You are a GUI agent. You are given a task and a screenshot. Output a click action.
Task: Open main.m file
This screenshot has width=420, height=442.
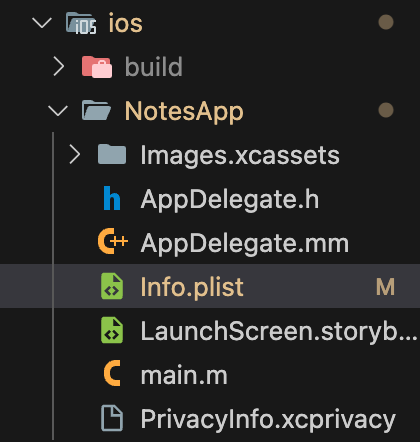(184, 376)
